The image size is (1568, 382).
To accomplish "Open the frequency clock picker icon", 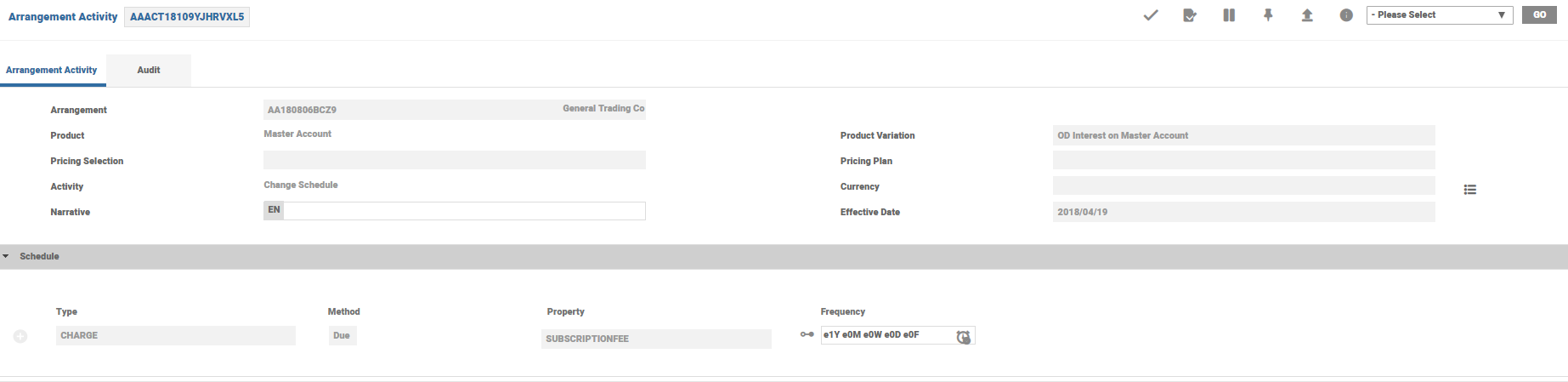I will 963,337.
